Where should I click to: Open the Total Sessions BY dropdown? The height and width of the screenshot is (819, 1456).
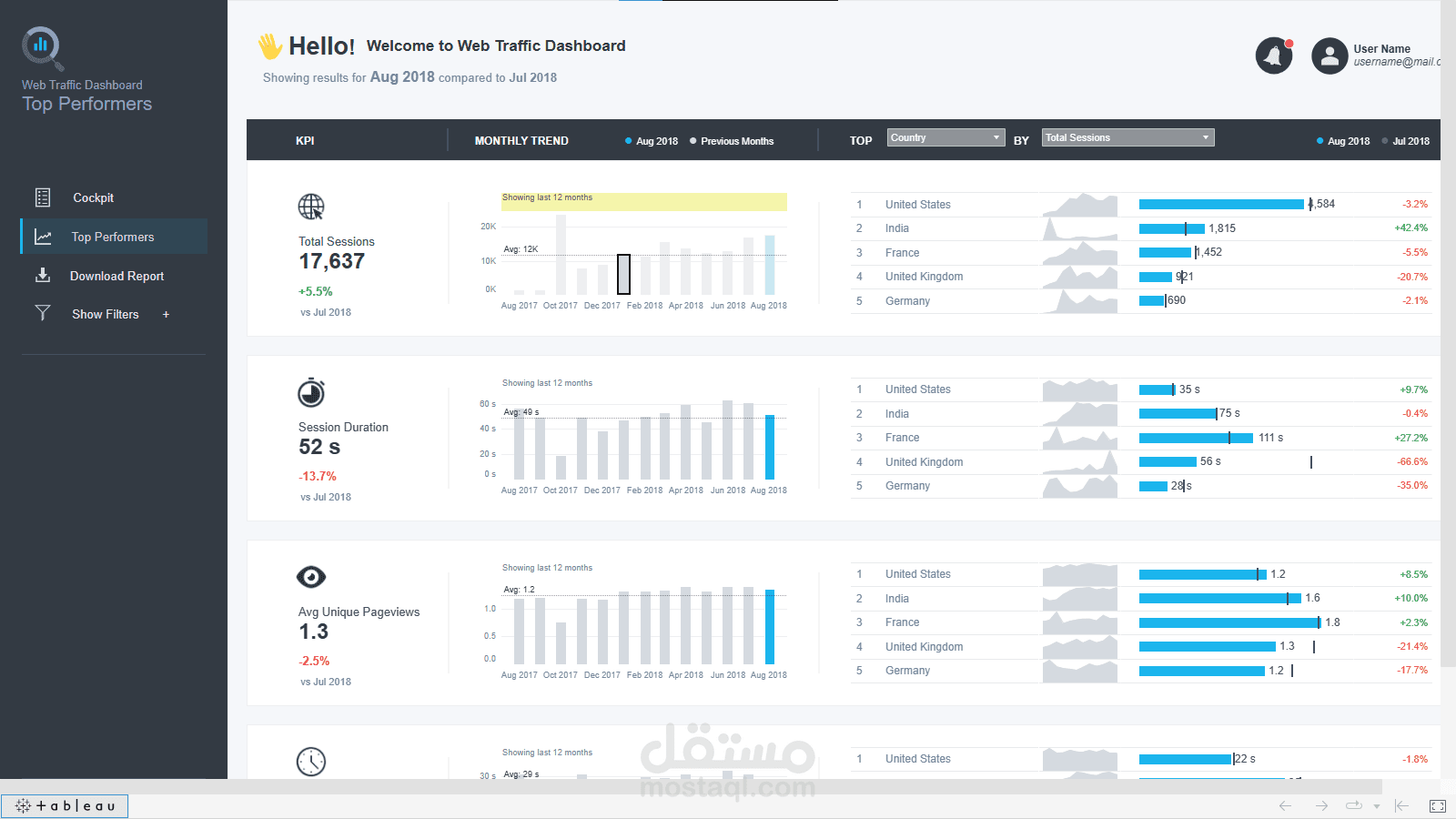coord(1127,136)
